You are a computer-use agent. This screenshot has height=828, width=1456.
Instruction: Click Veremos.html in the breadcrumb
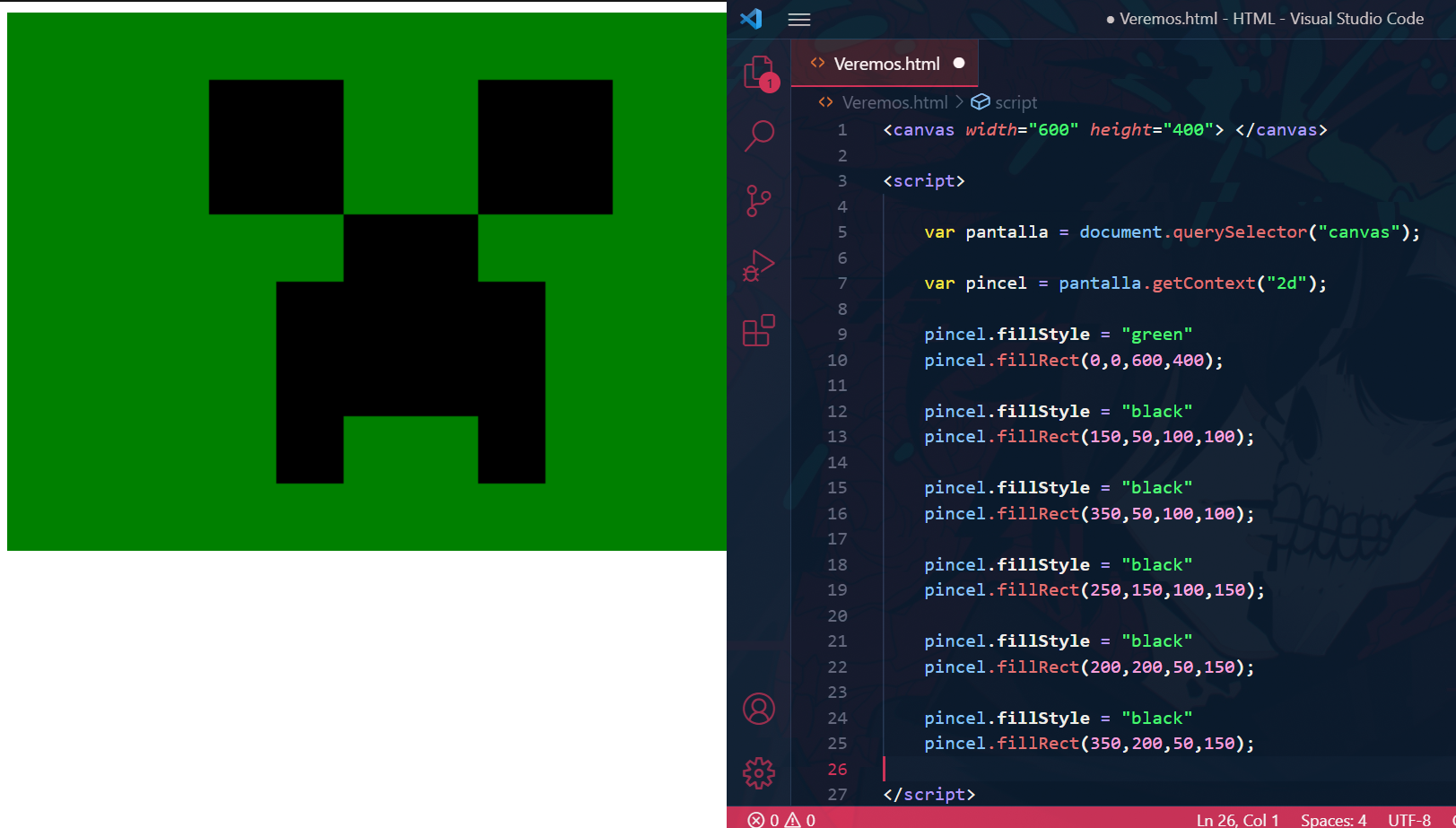[894, 102]
